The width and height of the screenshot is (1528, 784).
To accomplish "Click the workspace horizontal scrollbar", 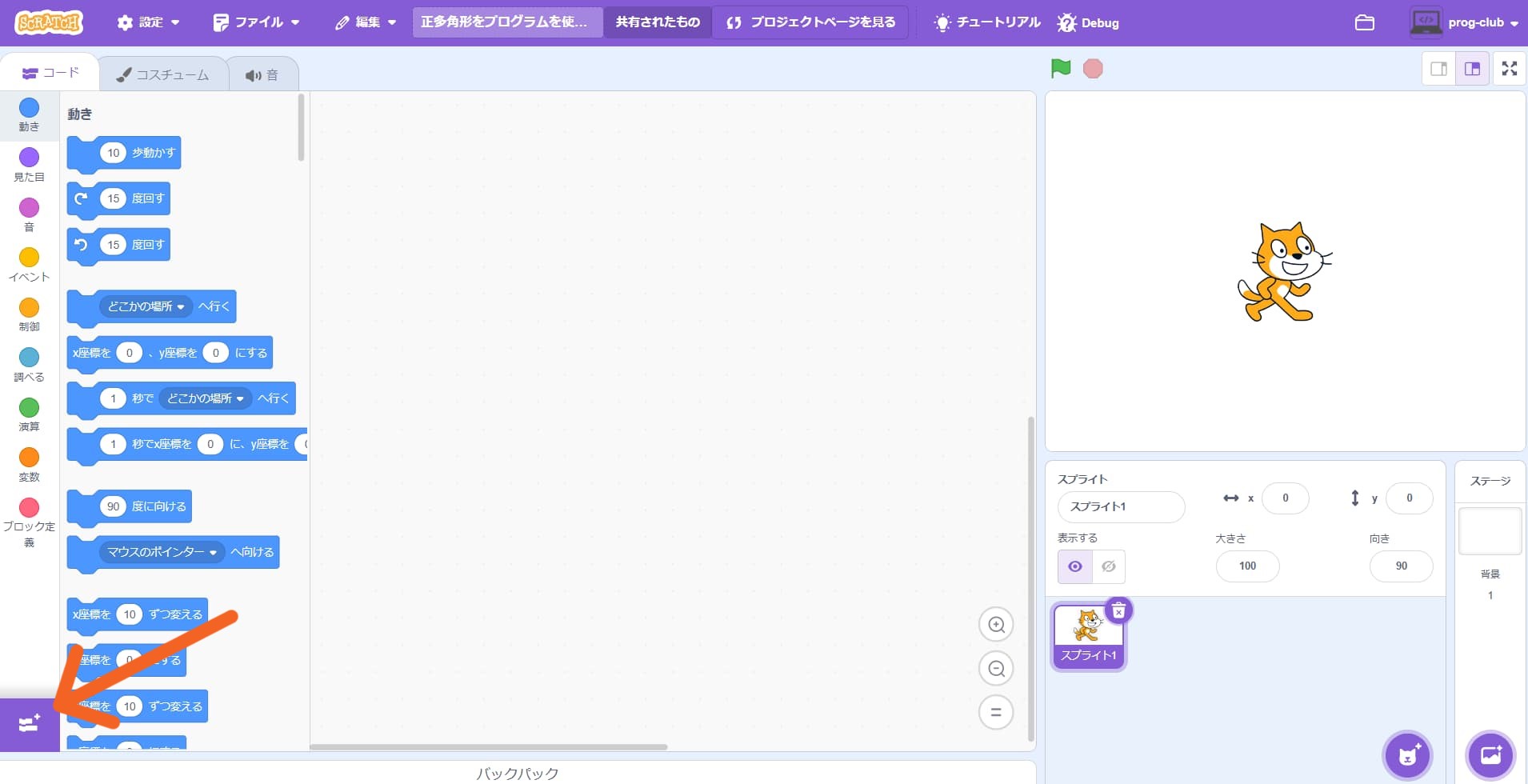I will click(489, 747).
